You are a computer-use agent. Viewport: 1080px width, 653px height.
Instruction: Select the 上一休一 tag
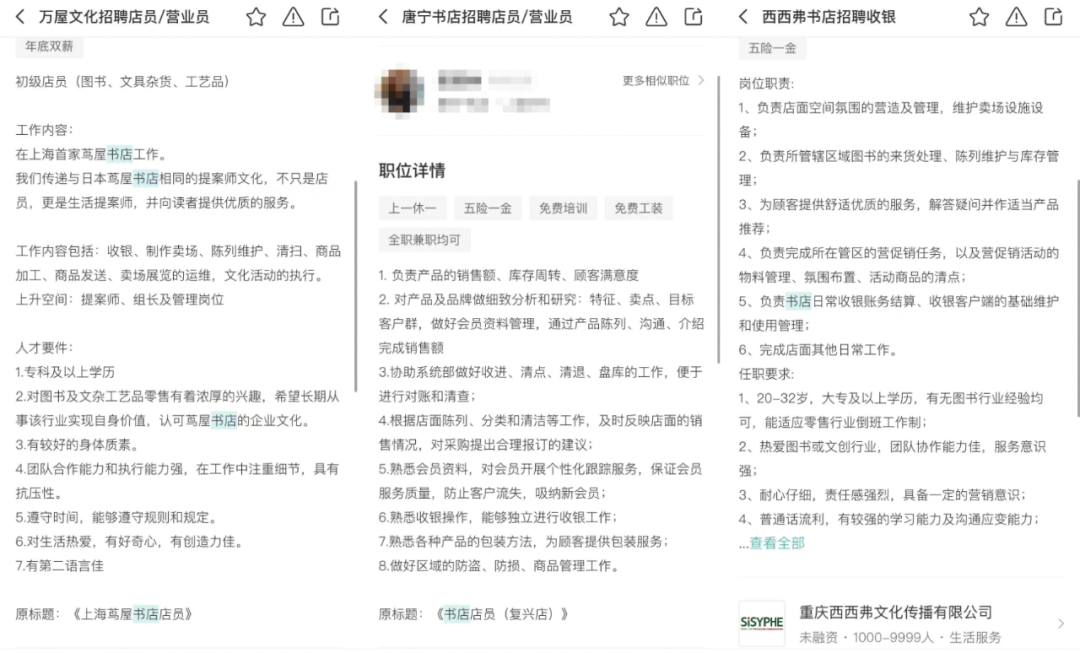click(x=413, y=208)
